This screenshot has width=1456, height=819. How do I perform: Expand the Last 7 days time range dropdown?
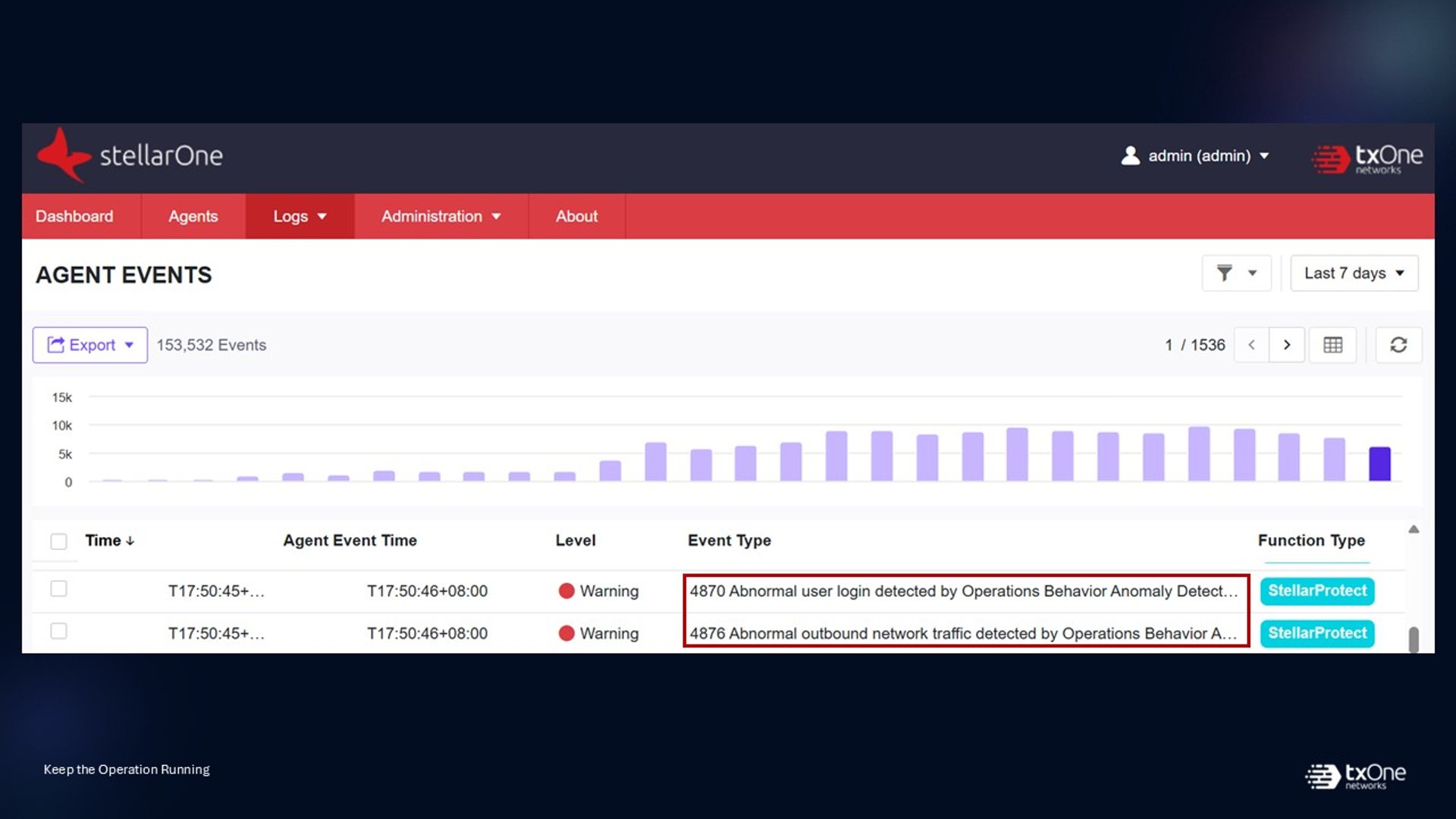[1354, 273]
